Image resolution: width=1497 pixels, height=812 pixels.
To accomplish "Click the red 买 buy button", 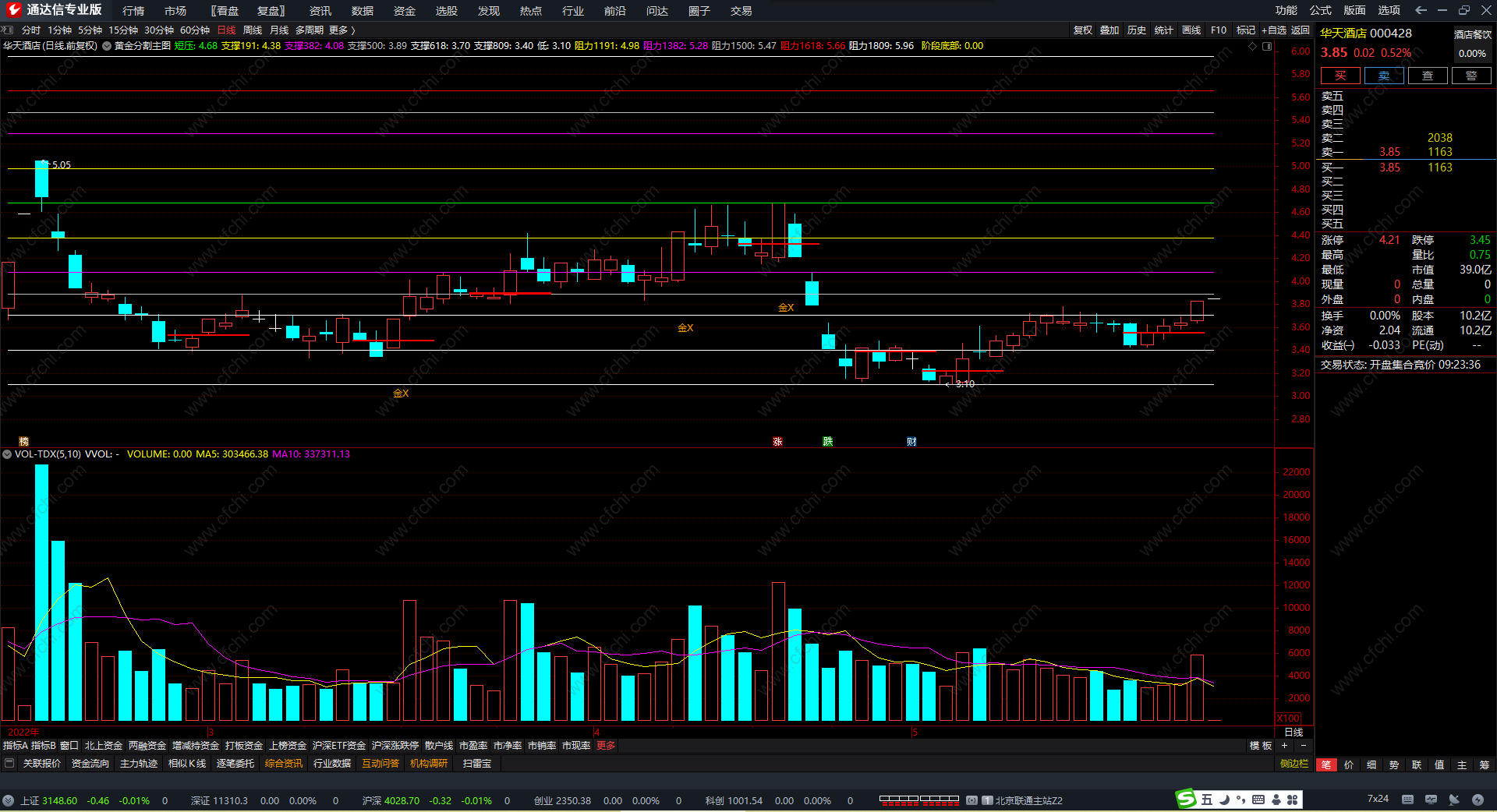I will [x=1340, y=76].
